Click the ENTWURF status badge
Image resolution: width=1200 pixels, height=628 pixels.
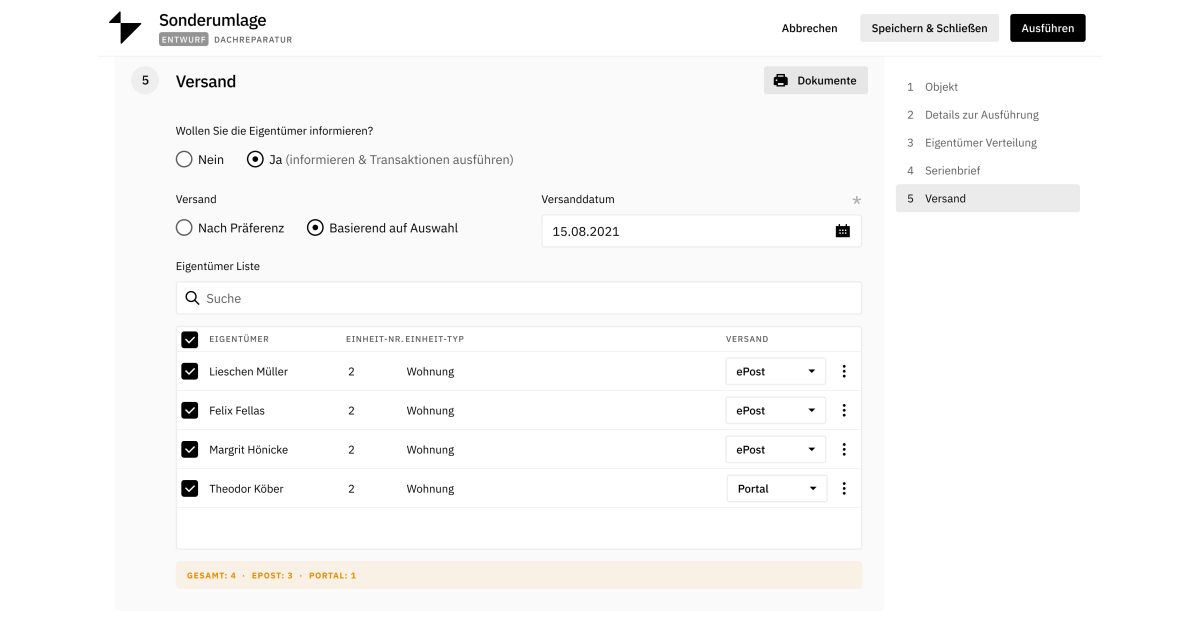click(184, 40)
